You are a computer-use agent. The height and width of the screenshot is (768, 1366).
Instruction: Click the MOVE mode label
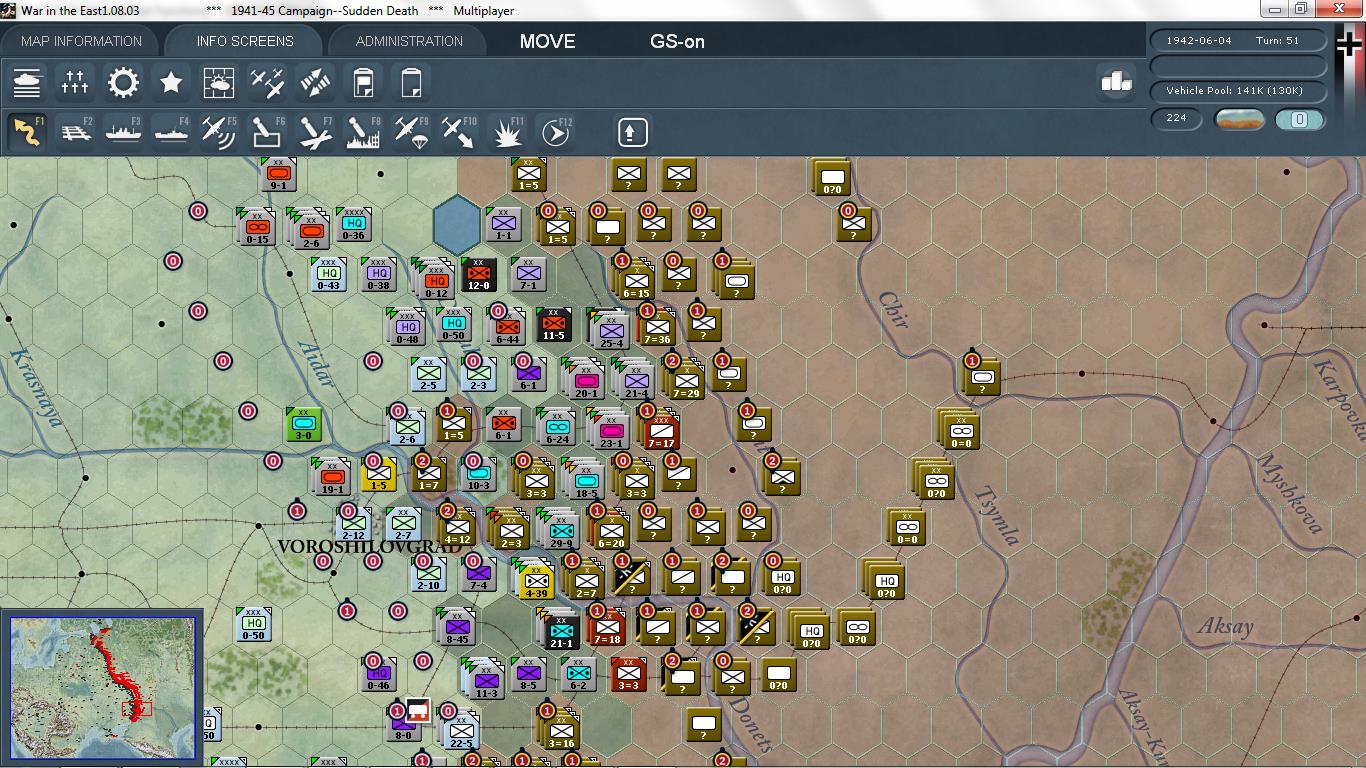click(547, 41)
